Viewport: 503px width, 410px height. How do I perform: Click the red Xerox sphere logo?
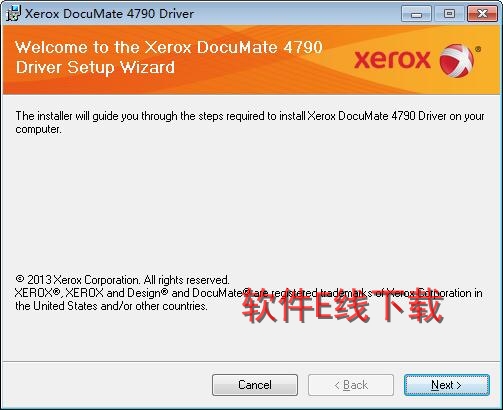click(x=456, y=61)
